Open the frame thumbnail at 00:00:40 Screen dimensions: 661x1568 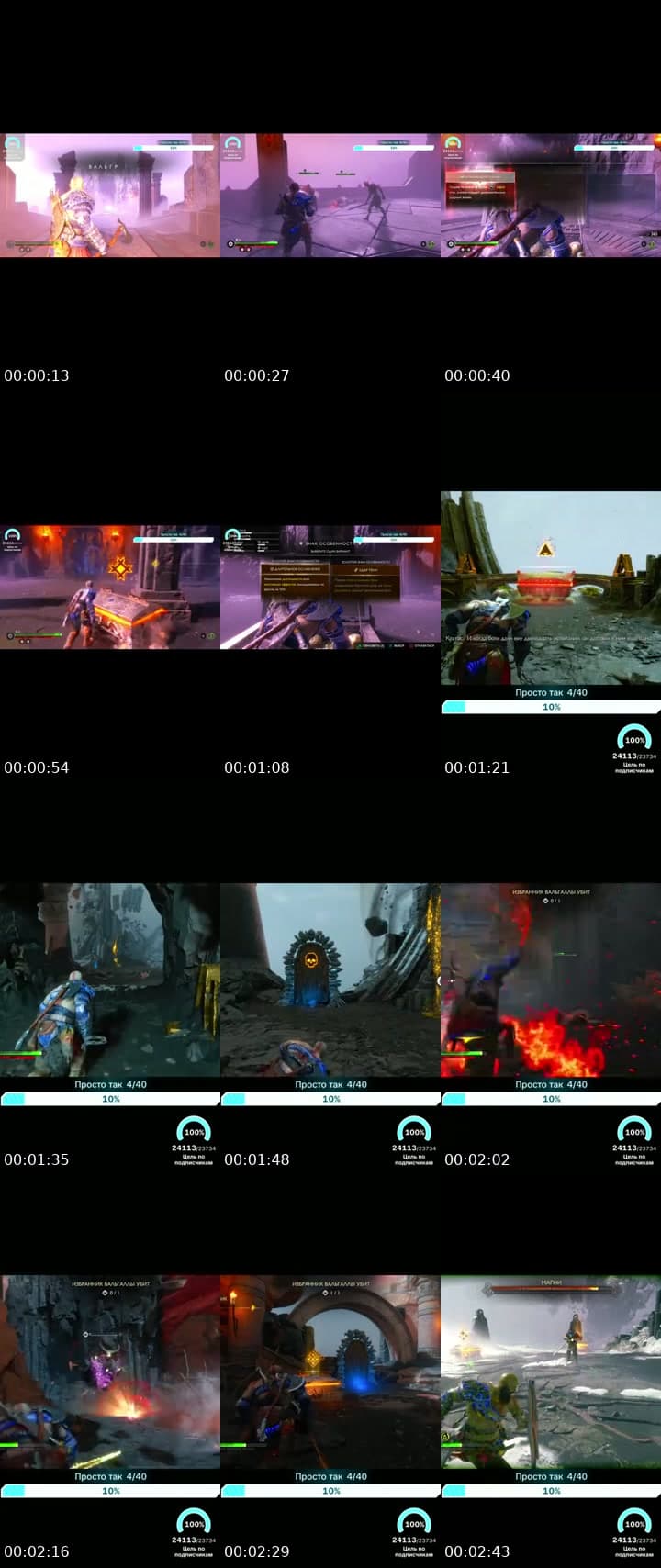coord(551,196)
